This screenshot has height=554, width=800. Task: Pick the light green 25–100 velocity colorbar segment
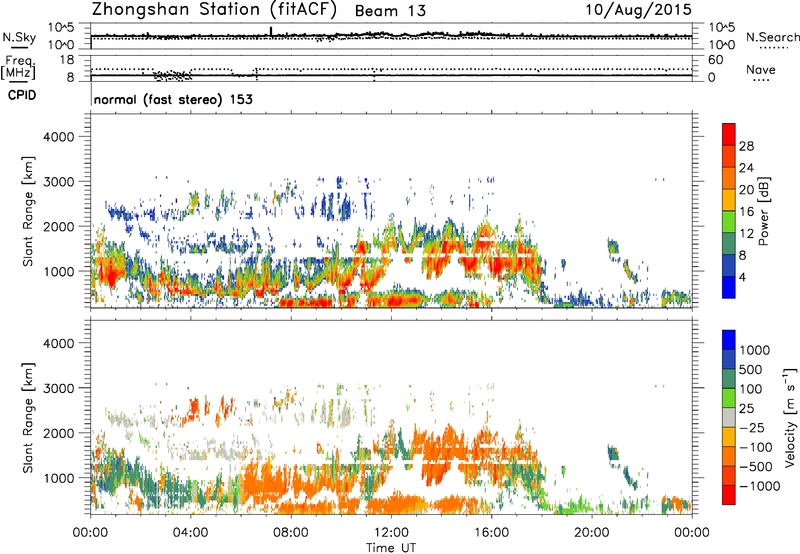[x=729, y=398]
